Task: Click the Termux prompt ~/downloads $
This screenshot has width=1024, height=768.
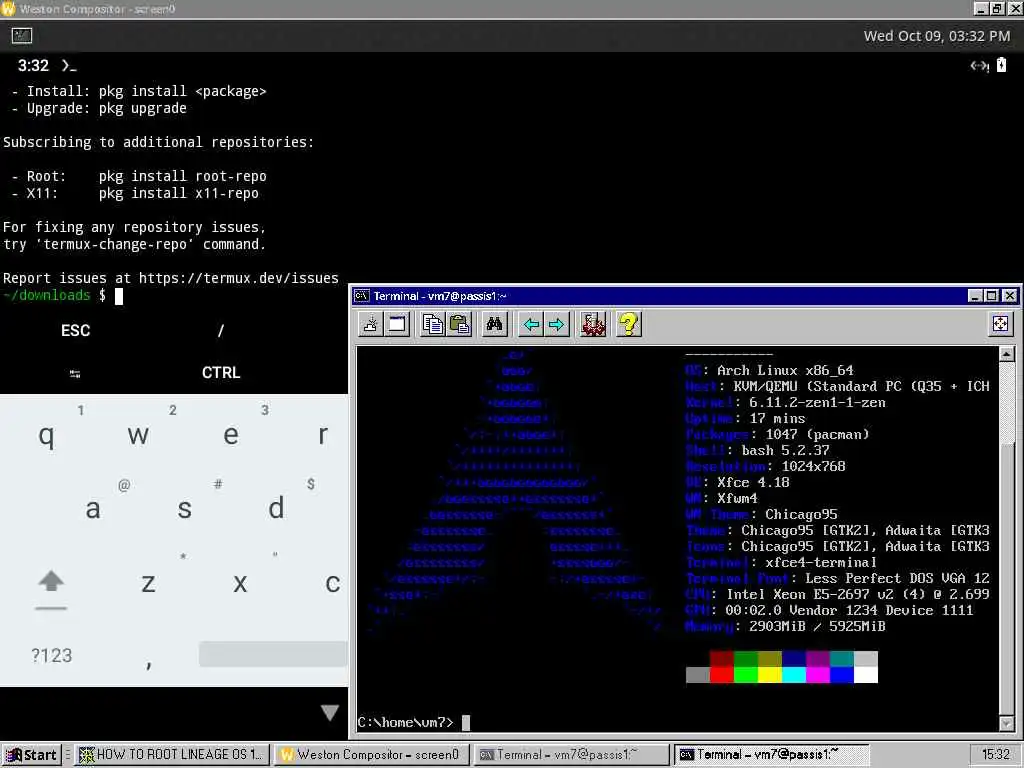Action: tap(54, 295)
